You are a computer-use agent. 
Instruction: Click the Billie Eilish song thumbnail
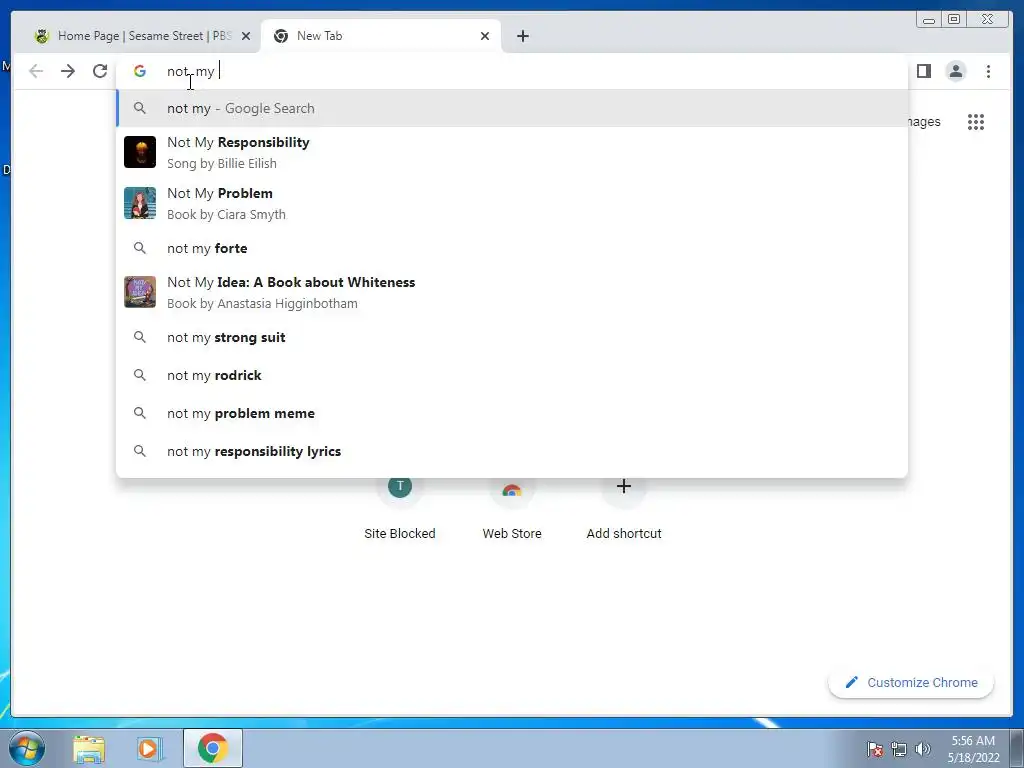point(140,152)
